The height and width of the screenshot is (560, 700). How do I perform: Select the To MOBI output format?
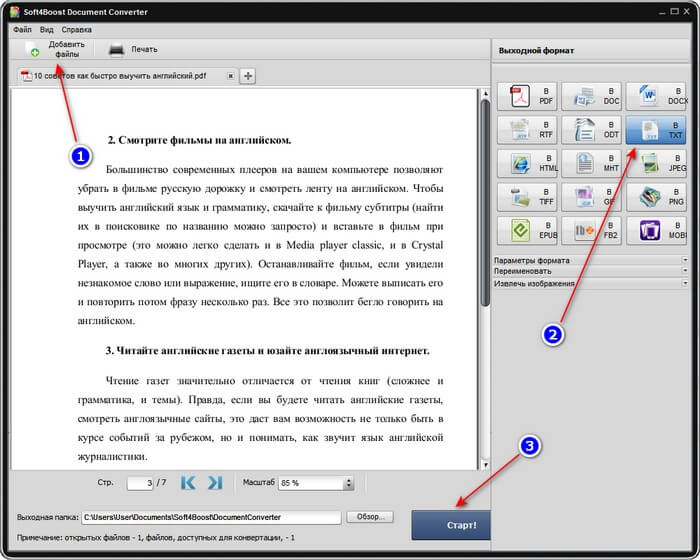657,230
